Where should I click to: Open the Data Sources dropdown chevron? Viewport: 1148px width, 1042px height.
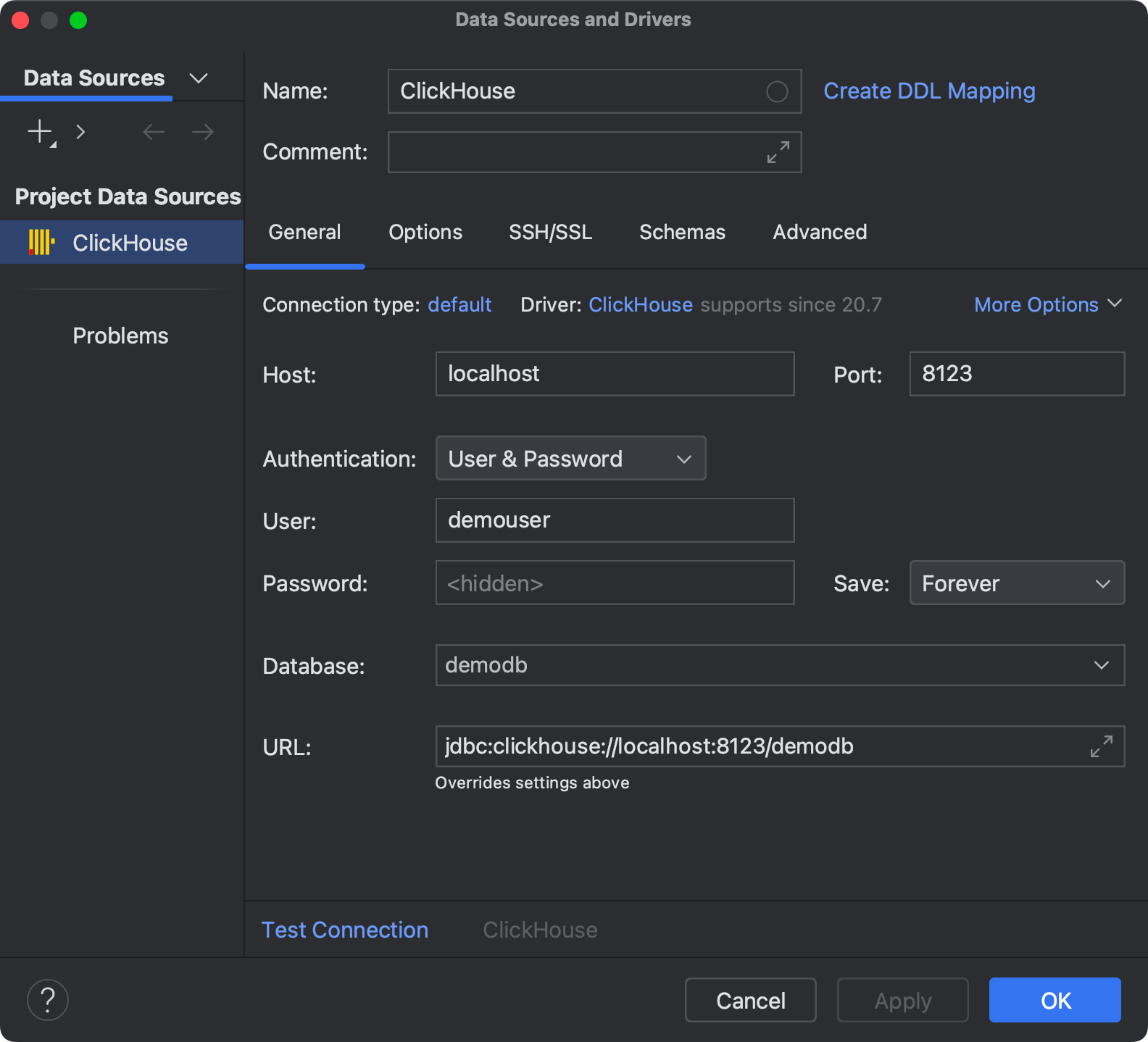pyautogui.click(x=198, y=78)
